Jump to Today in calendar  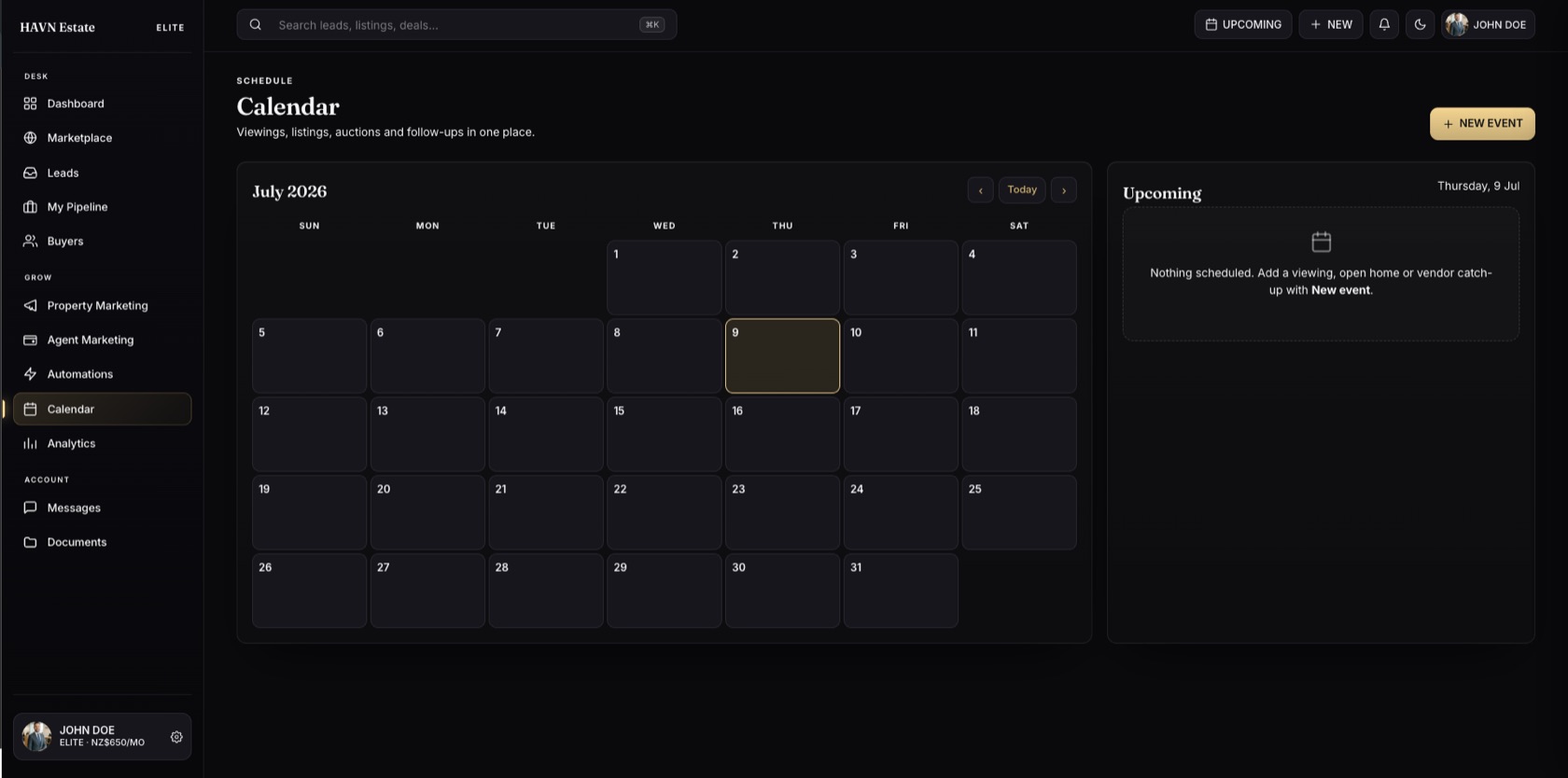(1022, 190)
